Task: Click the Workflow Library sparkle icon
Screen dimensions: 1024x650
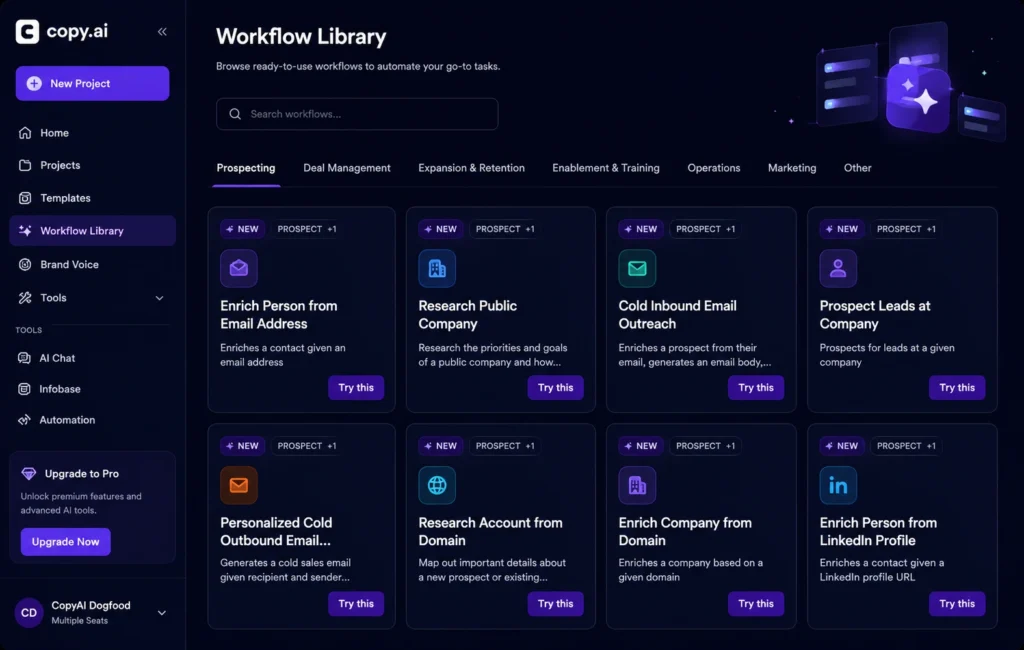Action: pos(25,231)
